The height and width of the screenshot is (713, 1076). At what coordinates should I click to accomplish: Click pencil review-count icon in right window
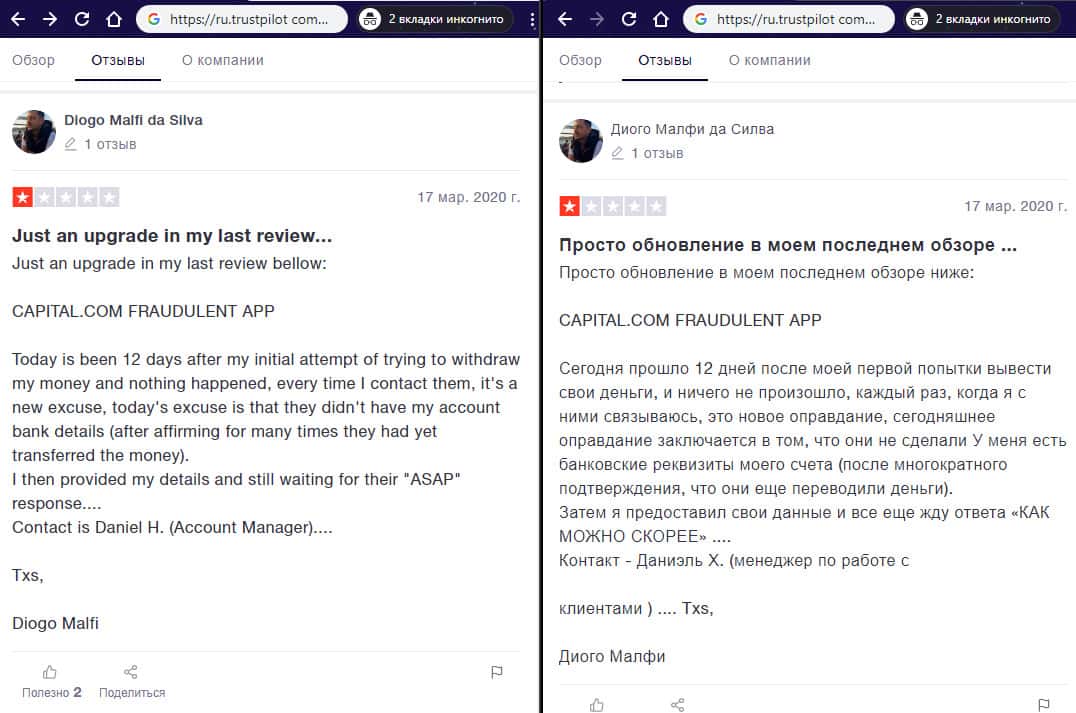tap(617, 153)
